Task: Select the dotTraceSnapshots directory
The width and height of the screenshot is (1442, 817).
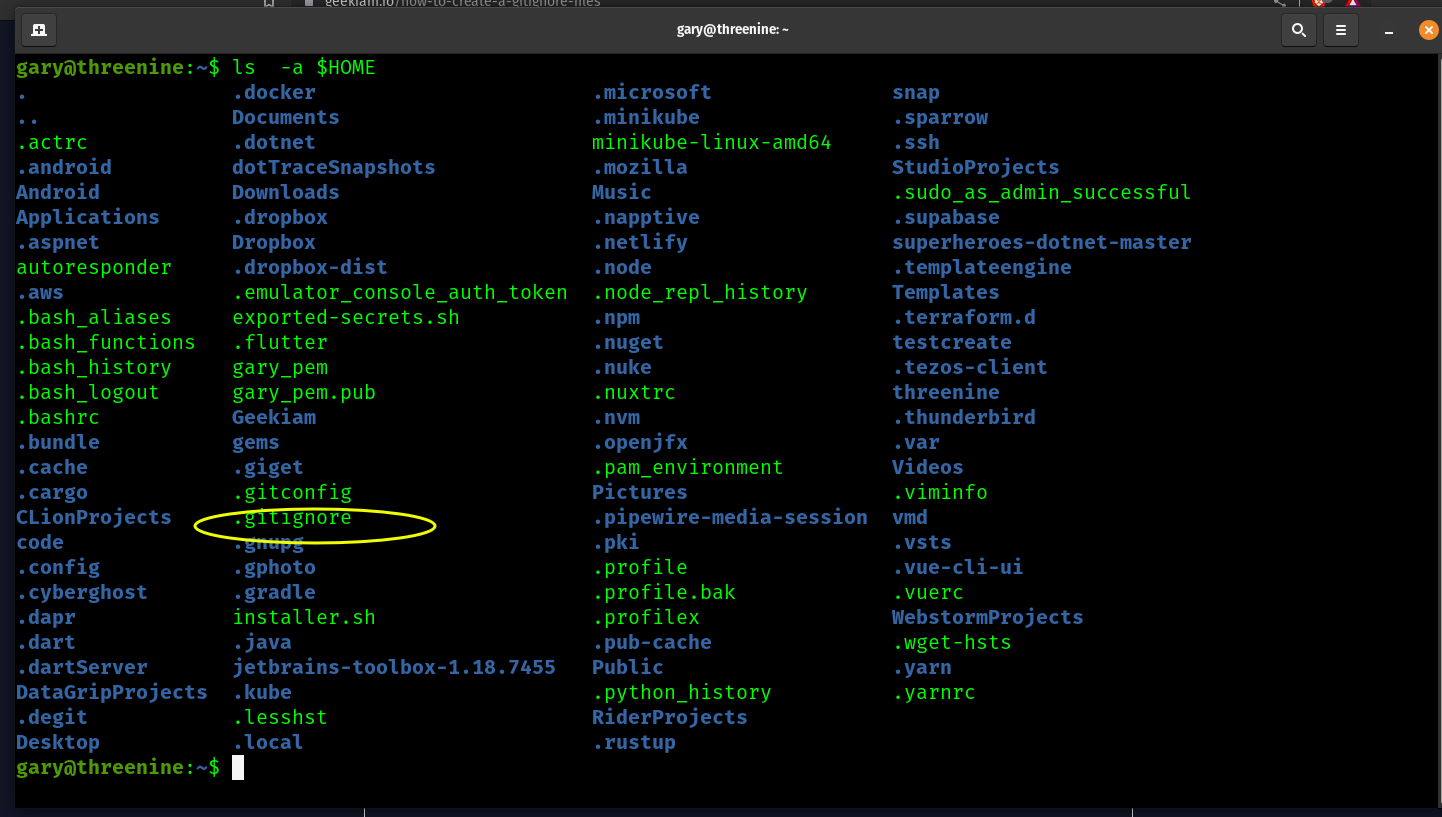Action: coord(334,167)
